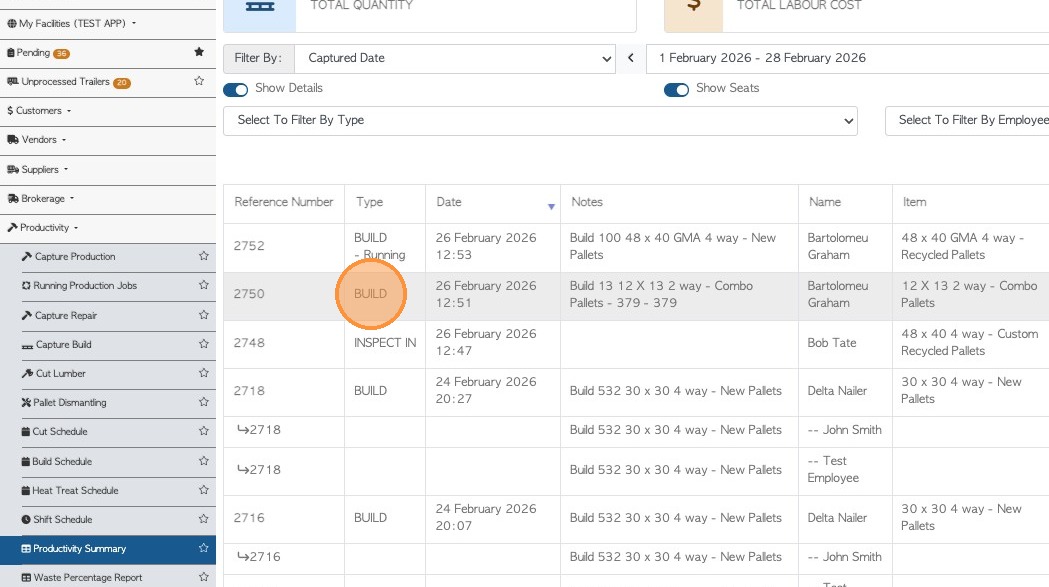Open Running Production Jobs page
This screenshot has width=1049, height=587.
tap(85, 286)
